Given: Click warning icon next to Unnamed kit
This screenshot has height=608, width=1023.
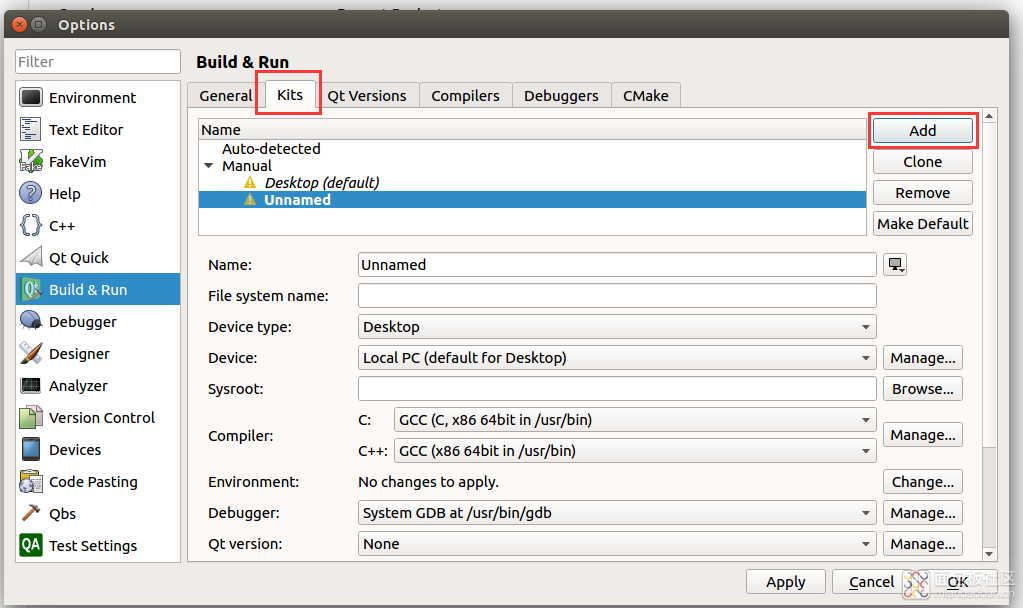Looking at the screenshot, I should [x=250, y=200].
